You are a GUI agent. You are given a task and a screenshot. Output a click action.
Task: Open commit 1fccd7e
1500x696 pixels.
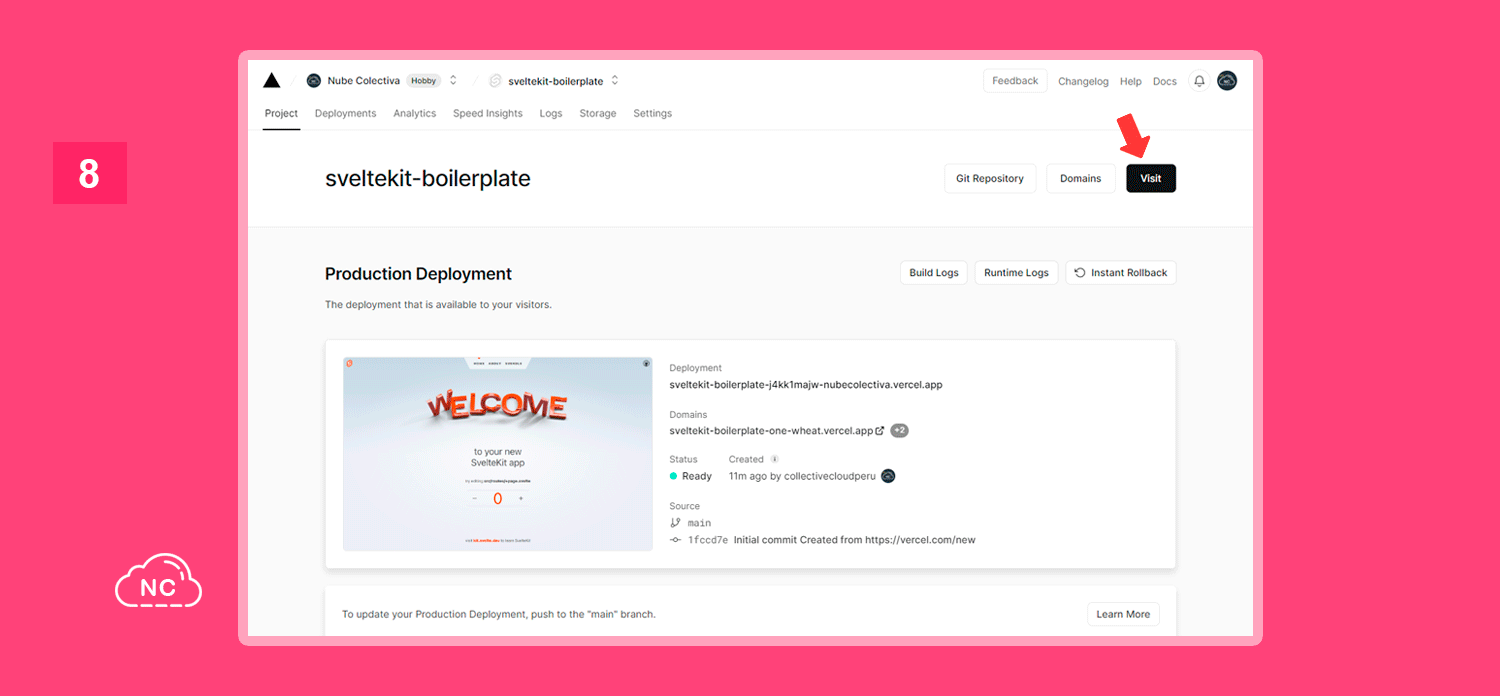(708, 540)
